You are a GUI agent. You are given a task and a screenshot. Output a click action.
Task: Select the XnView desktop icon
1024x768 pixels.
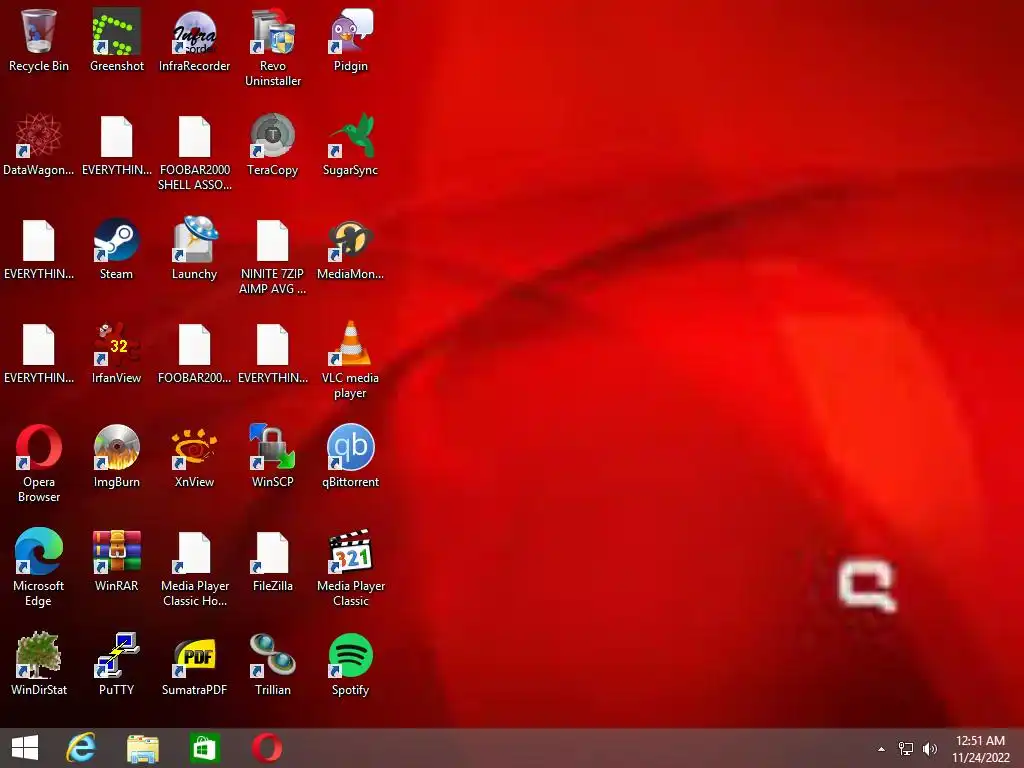(x=195, y=447)
